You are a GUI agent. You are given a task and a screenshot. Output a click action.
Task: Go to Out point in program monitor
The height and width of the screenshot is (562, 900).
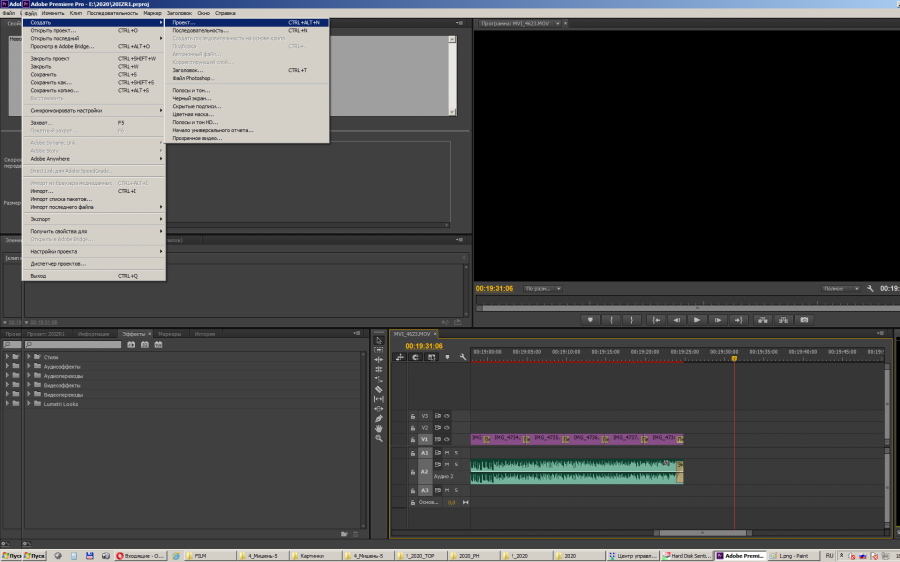[x=738, y=320]
